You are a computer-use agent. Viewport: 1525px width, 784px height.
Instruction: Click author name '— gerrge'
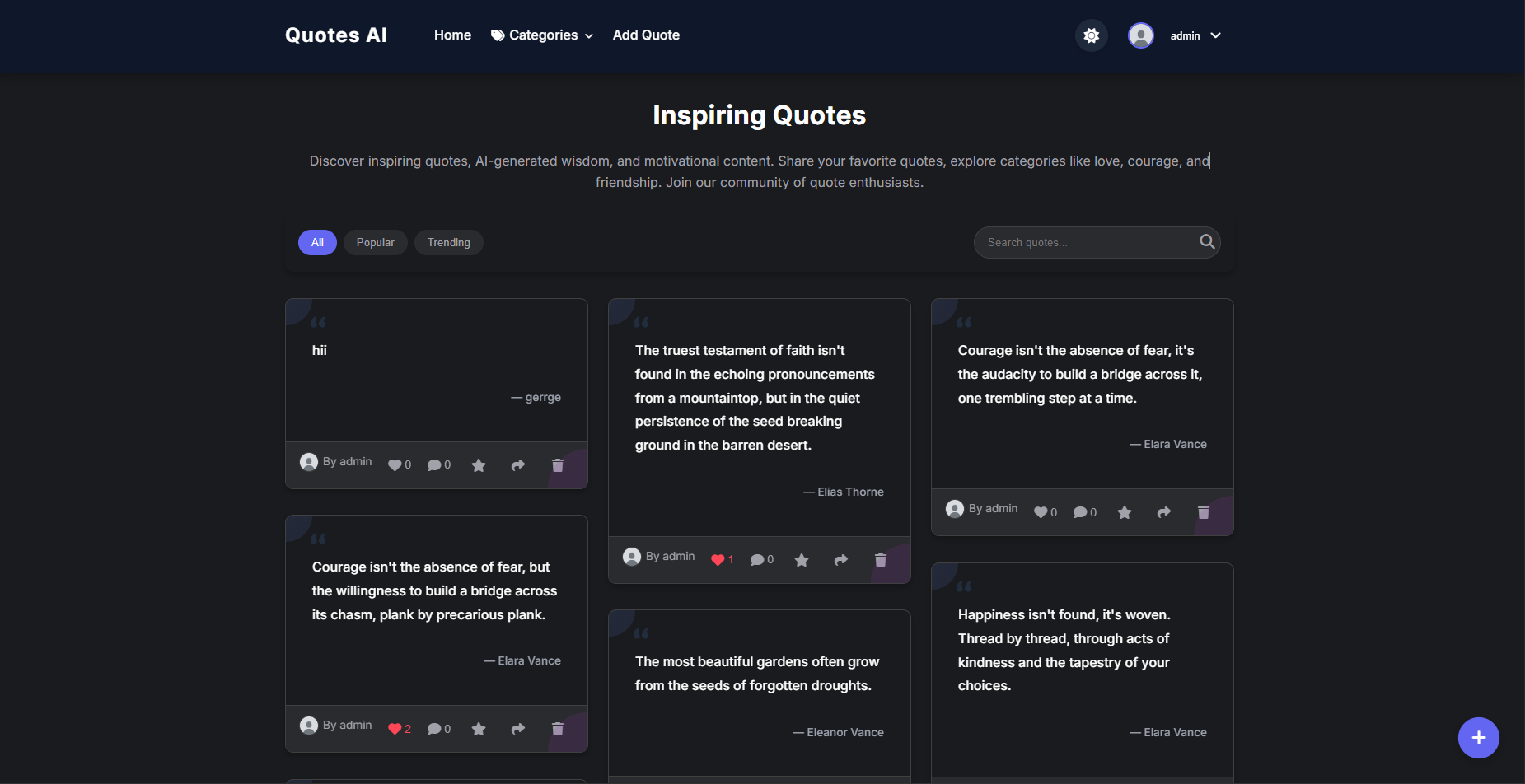(x=536, y=397)
